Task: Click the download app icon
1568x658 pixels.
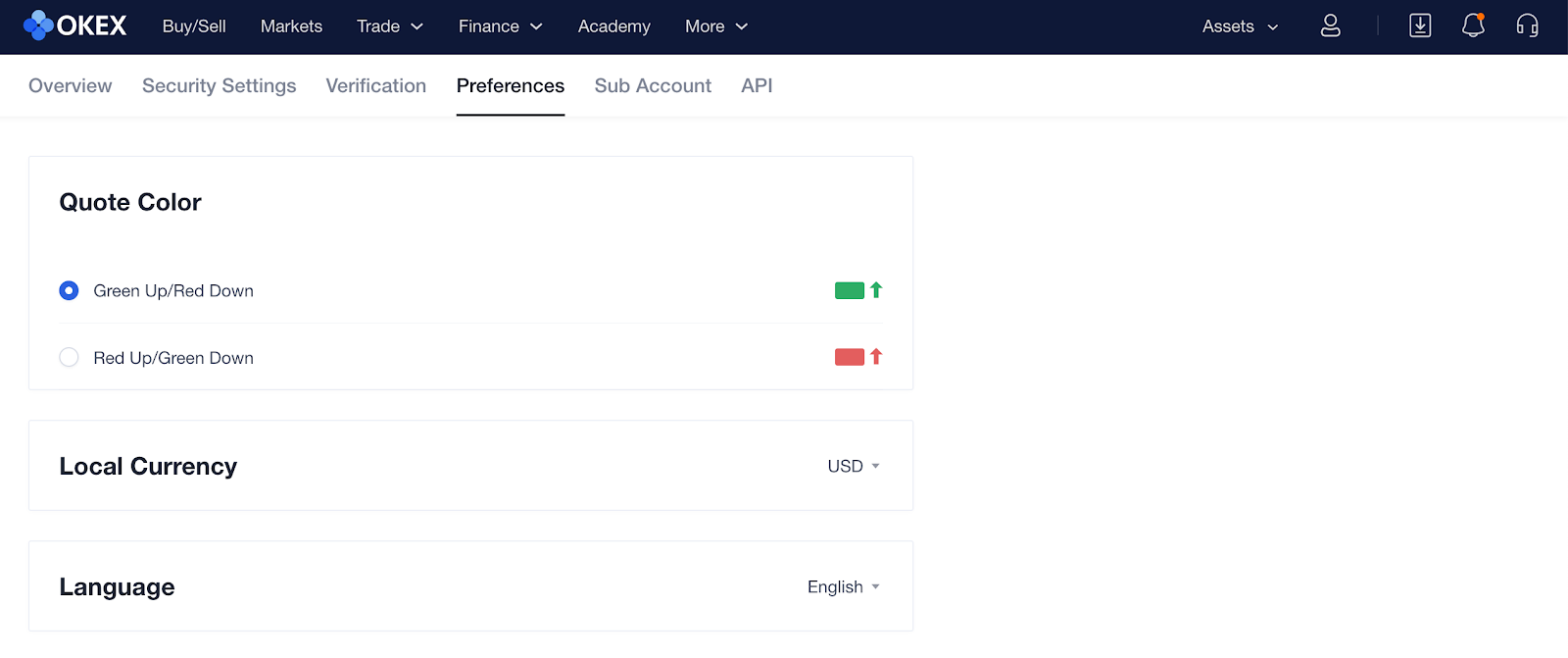Action: [1419, 25]
